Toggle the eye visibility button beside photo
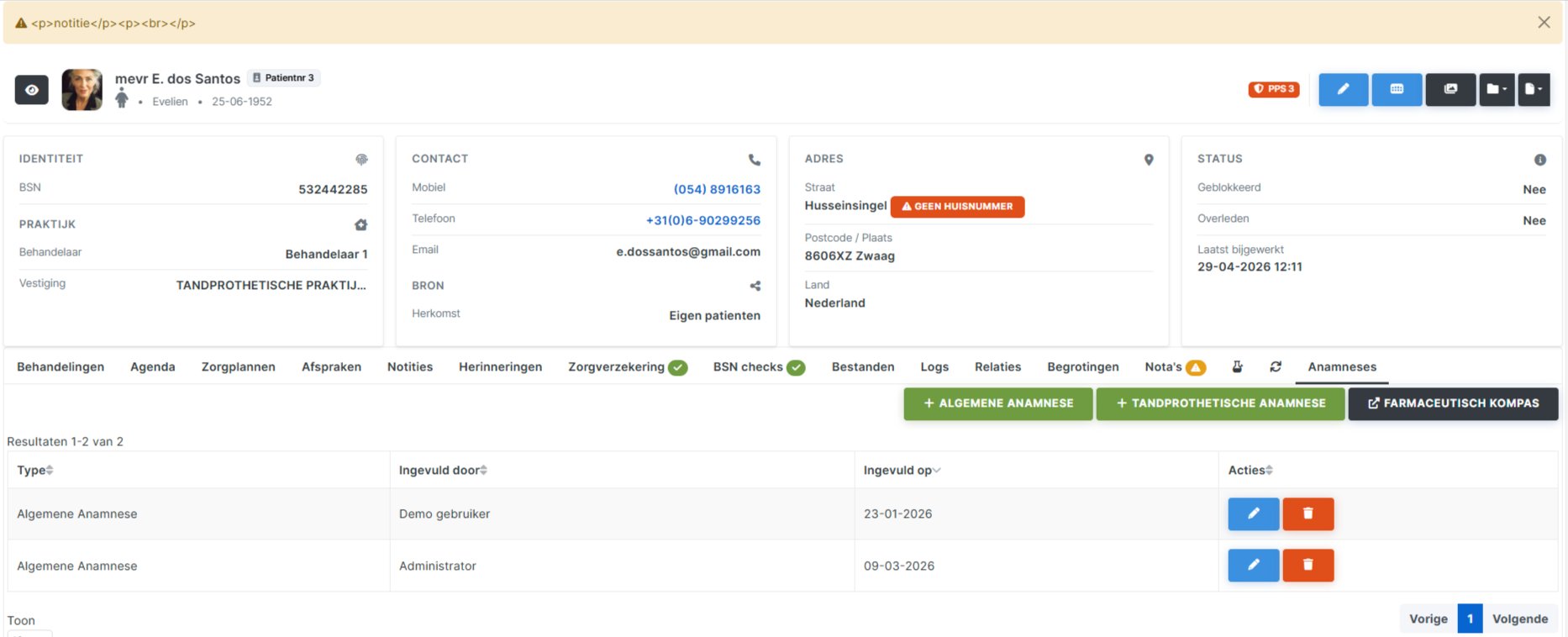 (32, 90)
